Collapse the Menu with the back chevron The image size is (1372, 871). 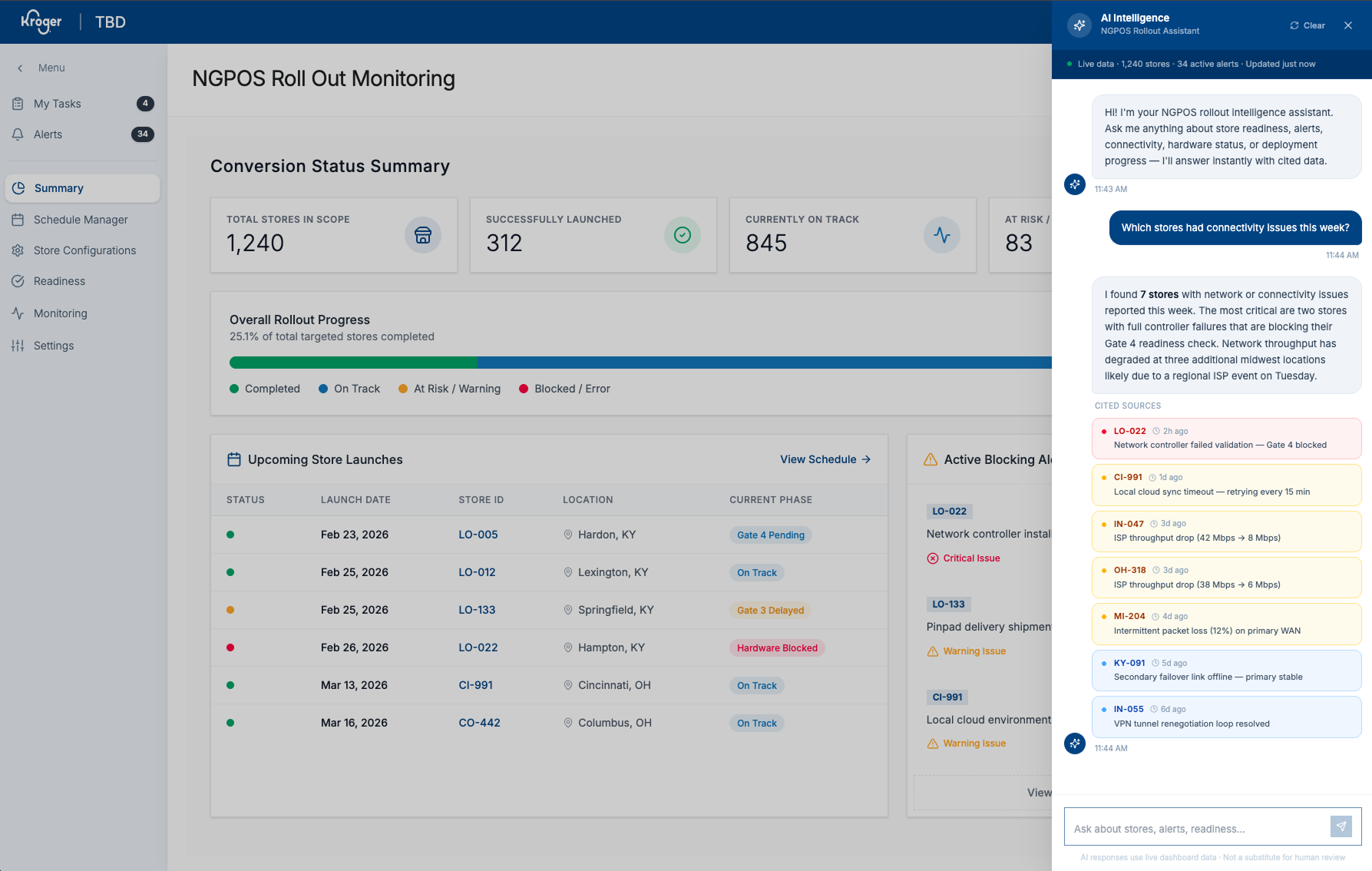click(20, 68)
